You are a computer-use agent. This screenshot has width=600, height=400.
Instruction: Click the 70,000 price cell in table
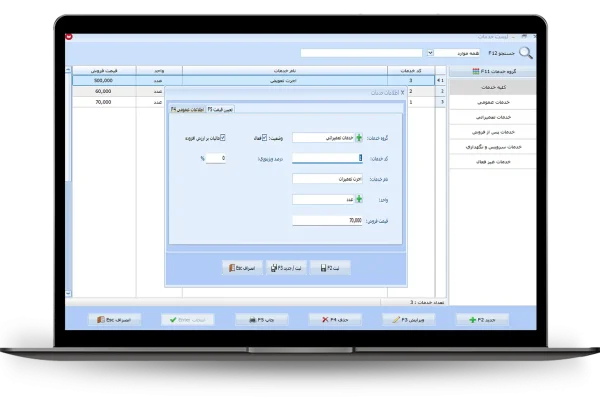coord(104,102)
